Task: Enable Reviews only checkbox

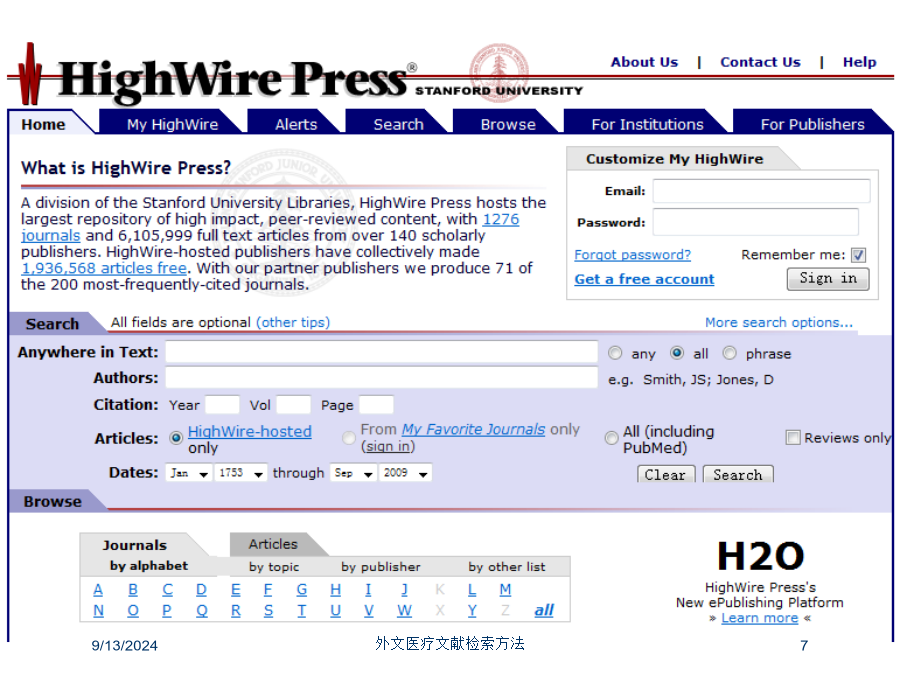Action: [x=793, y=438]
